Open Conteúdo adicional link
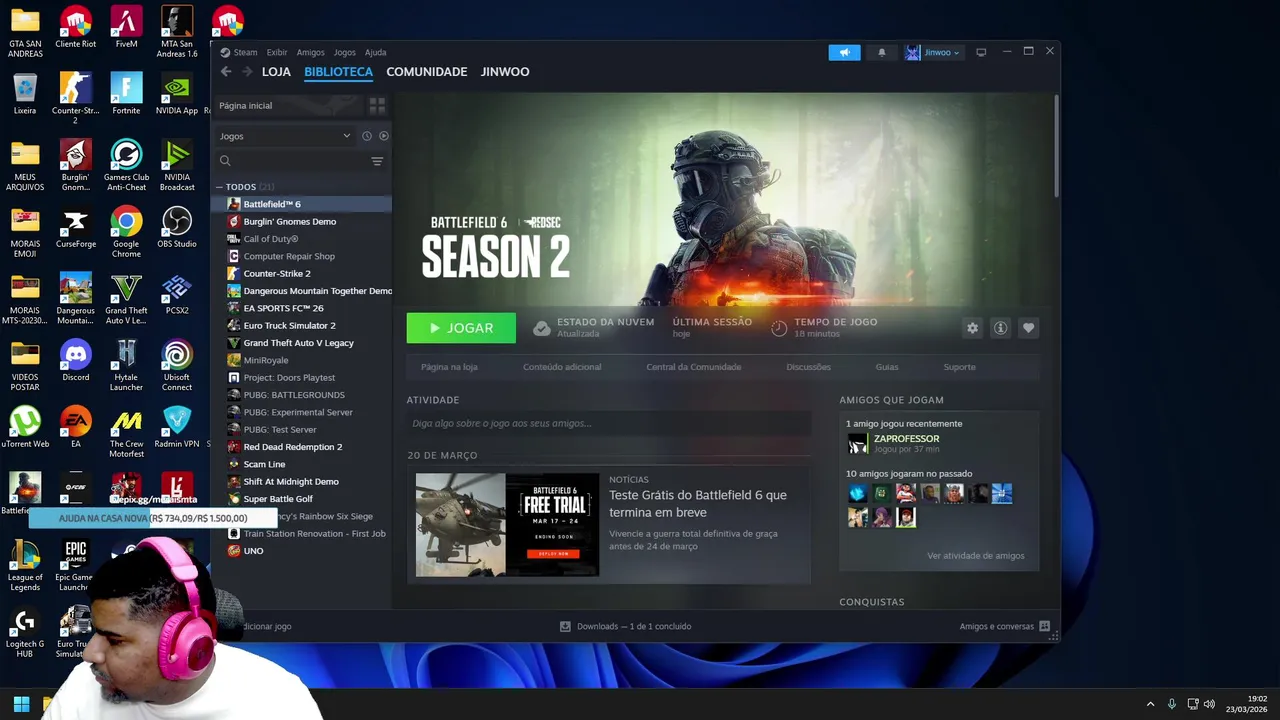The width and height of the screenshot is (1280, 720). point(562,367)
